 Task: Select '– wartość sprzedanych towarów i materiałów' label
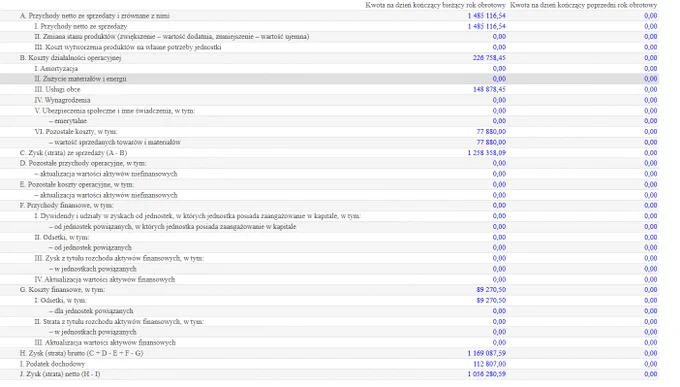[114, 142]
